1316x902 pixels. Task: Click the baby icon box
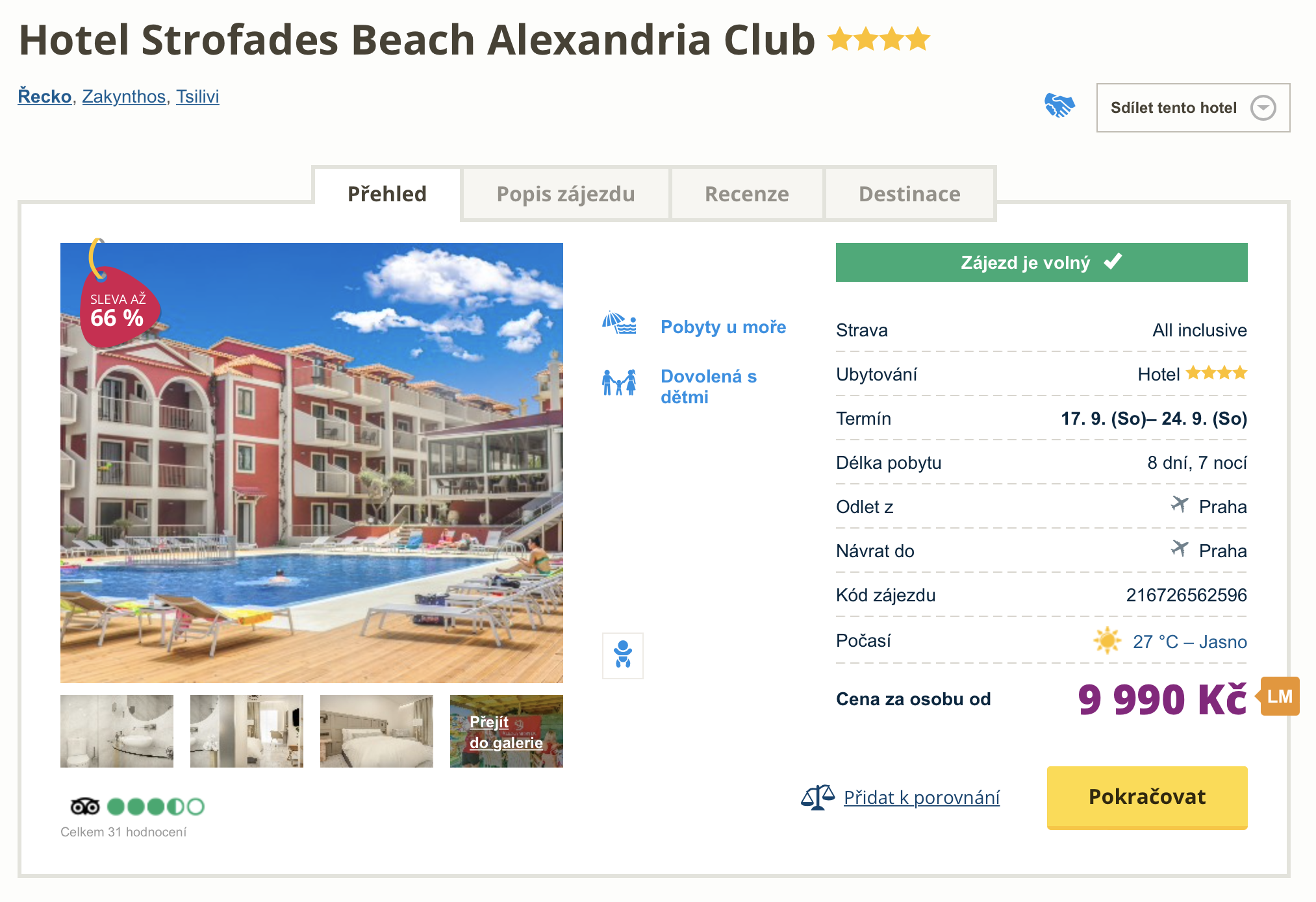622,655
